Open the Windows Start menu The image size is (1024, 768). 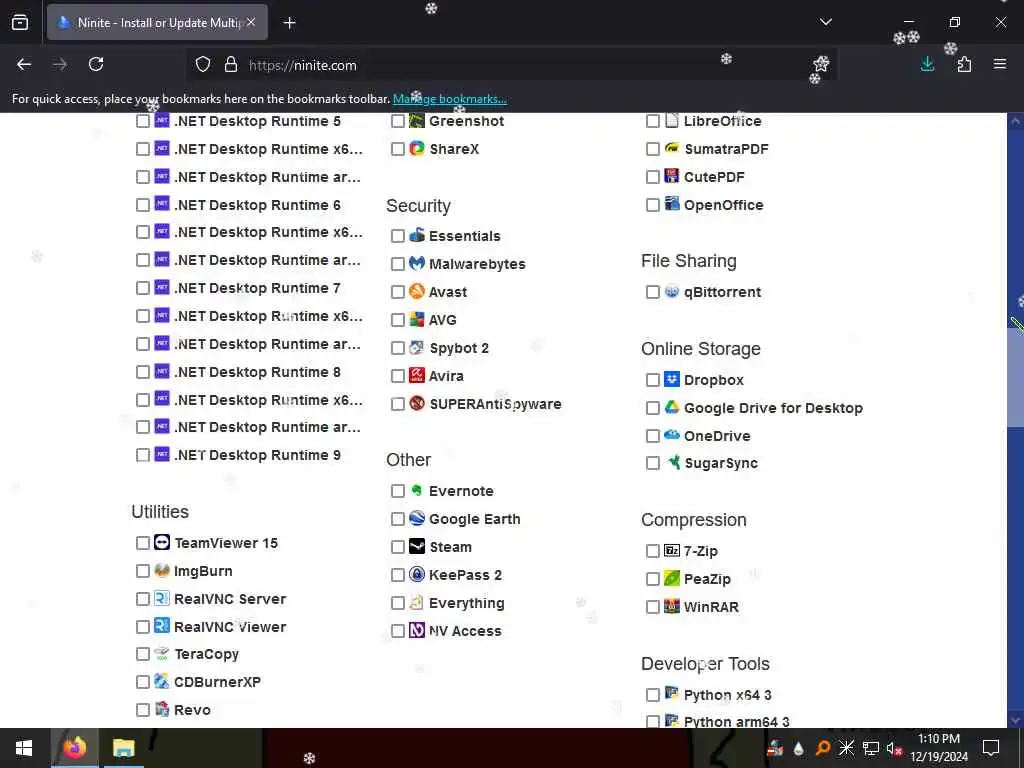24,748
